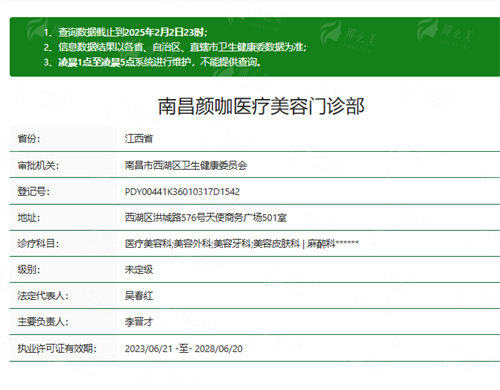Click address 西湖区洪城路576号天使商务广场501室
Image resolution: width=500 pixels, height=390 pixels.
click(x=206, y=218)
